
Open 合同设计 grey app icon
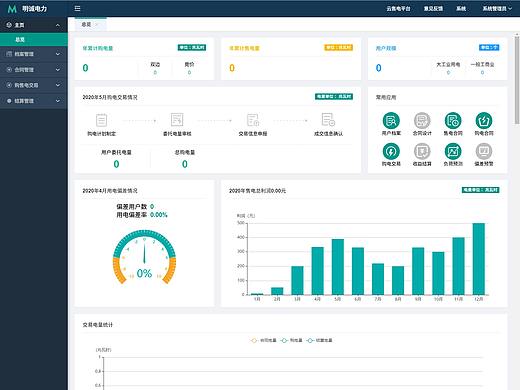pos(422,121)
